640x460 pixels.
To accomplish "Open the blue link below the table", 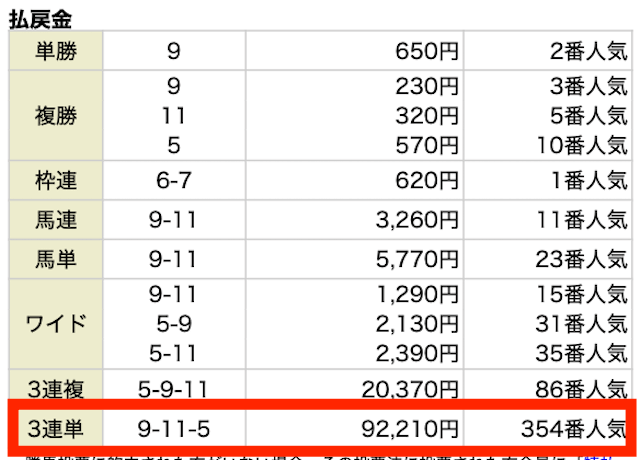I will click(x=598, y=458).
